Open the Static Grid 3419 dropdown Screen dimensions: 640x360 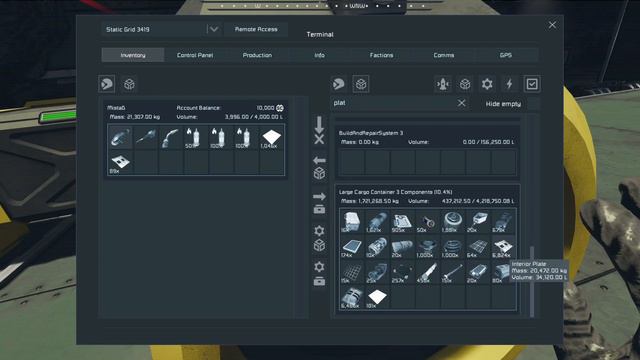point(161,29)
